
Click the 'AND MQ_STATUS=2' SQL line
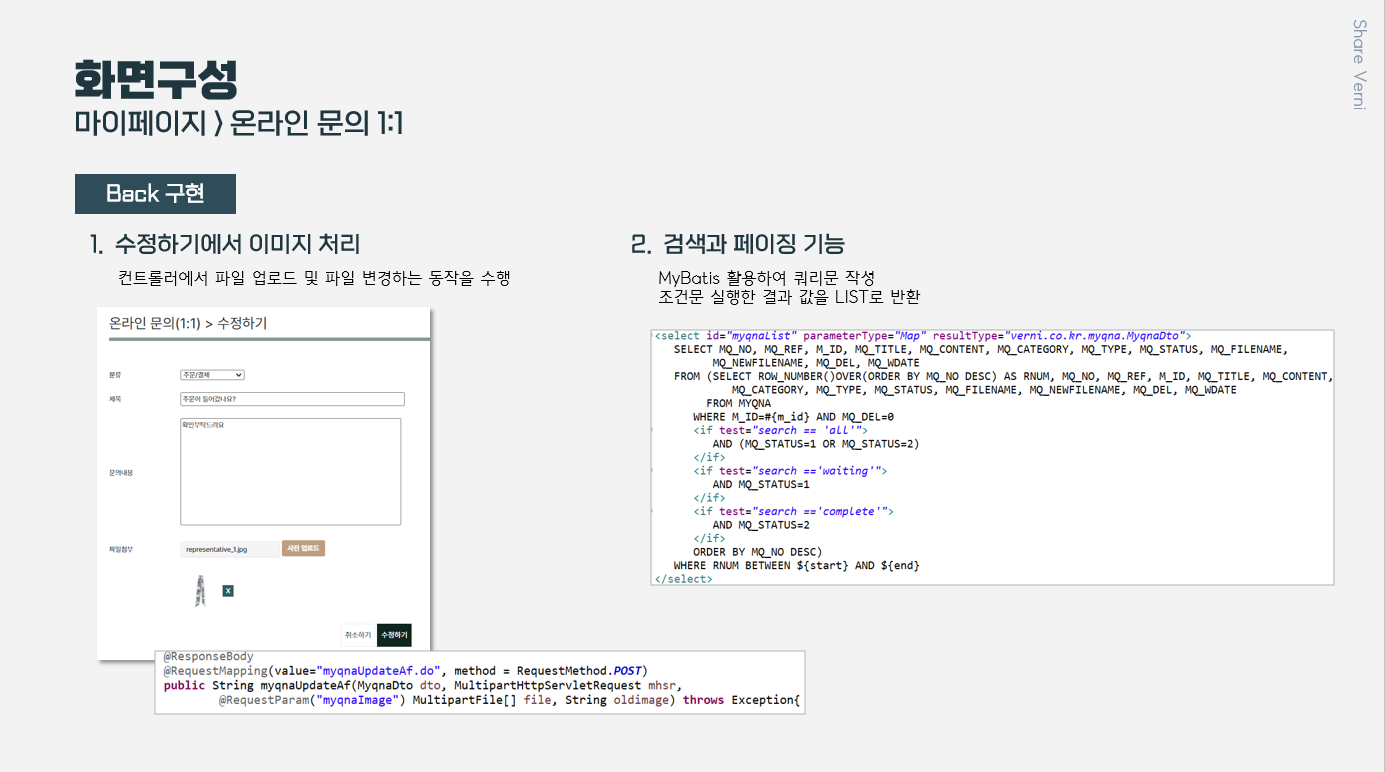click(x=761, y=525)
